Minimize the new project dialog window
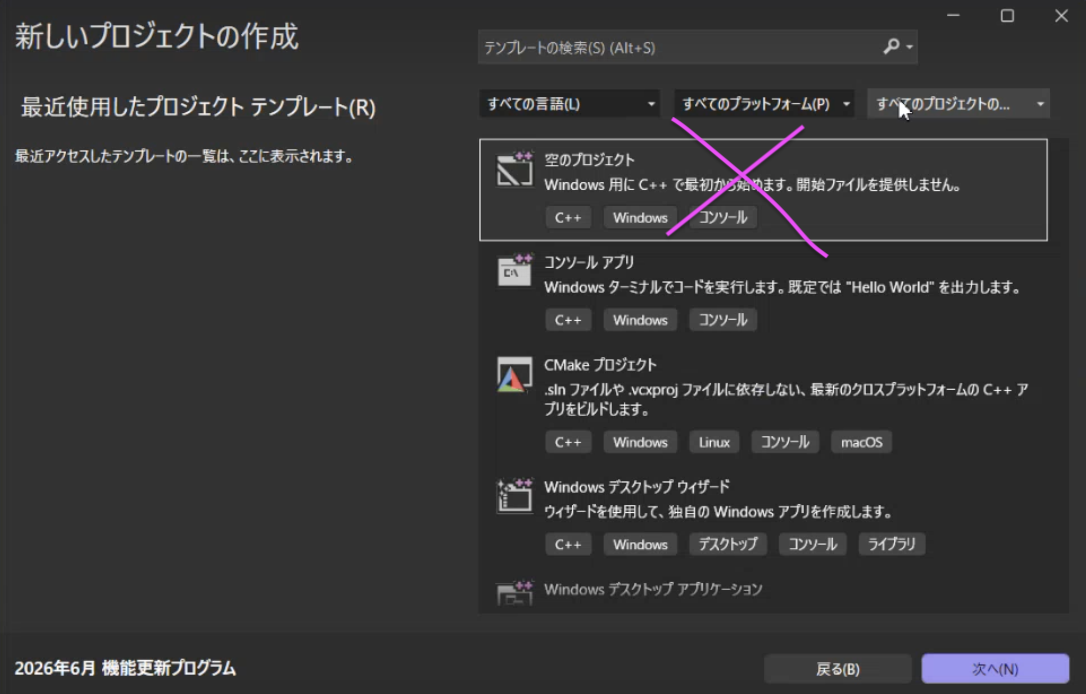This screenshot has width=1086, height=694. (954, 15)
